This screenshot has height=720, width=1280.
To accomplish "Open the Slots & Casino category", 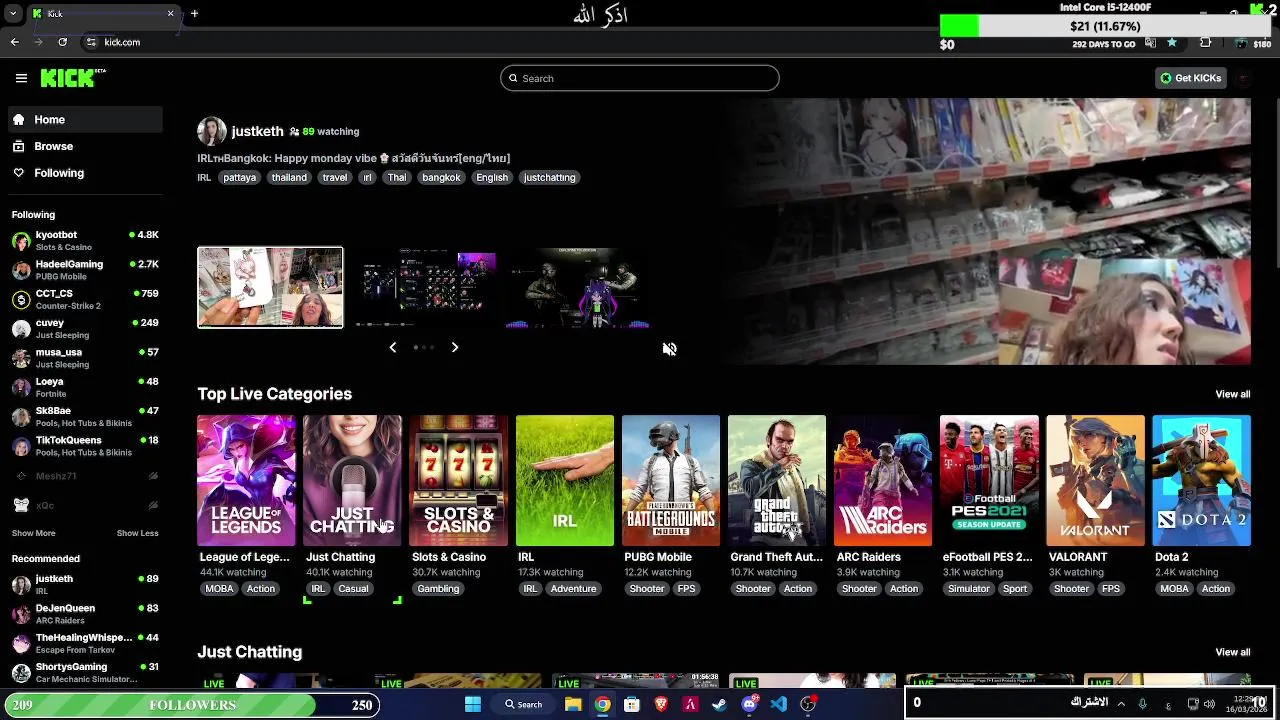I will [x=459, y=480].
